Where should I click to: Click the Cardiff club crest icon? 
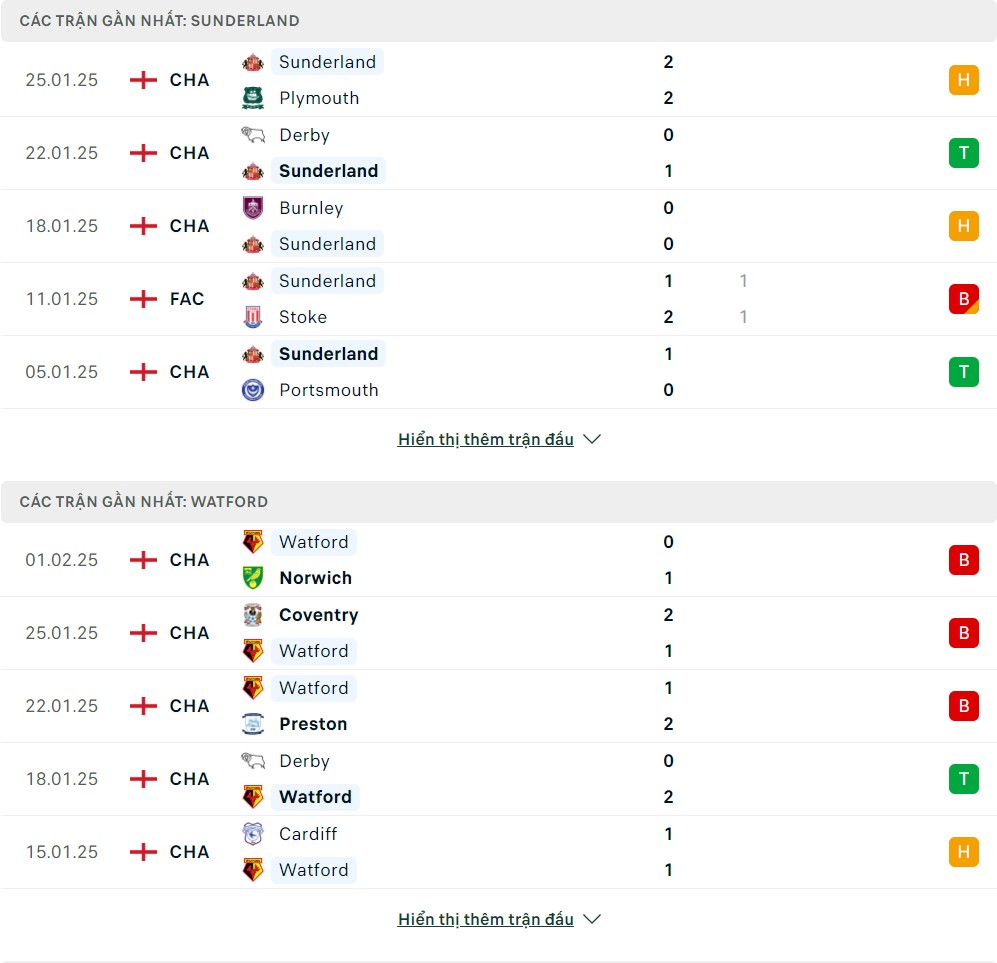coord(252,833)
